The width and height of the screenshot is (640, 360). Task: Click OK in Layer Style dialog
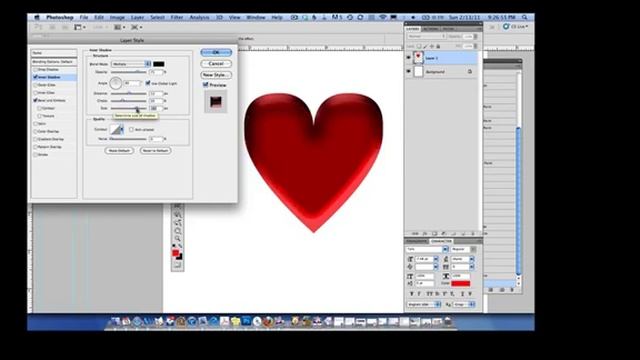tap(216, 52)
